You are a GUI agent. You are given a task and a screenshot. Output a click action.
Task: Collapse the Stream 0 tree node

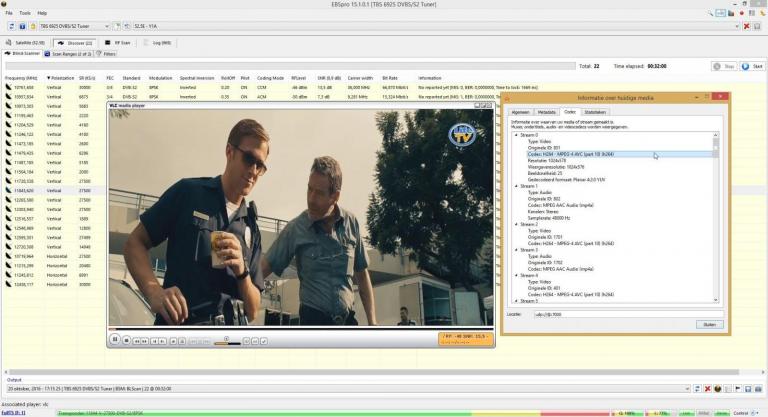[514, 136]
